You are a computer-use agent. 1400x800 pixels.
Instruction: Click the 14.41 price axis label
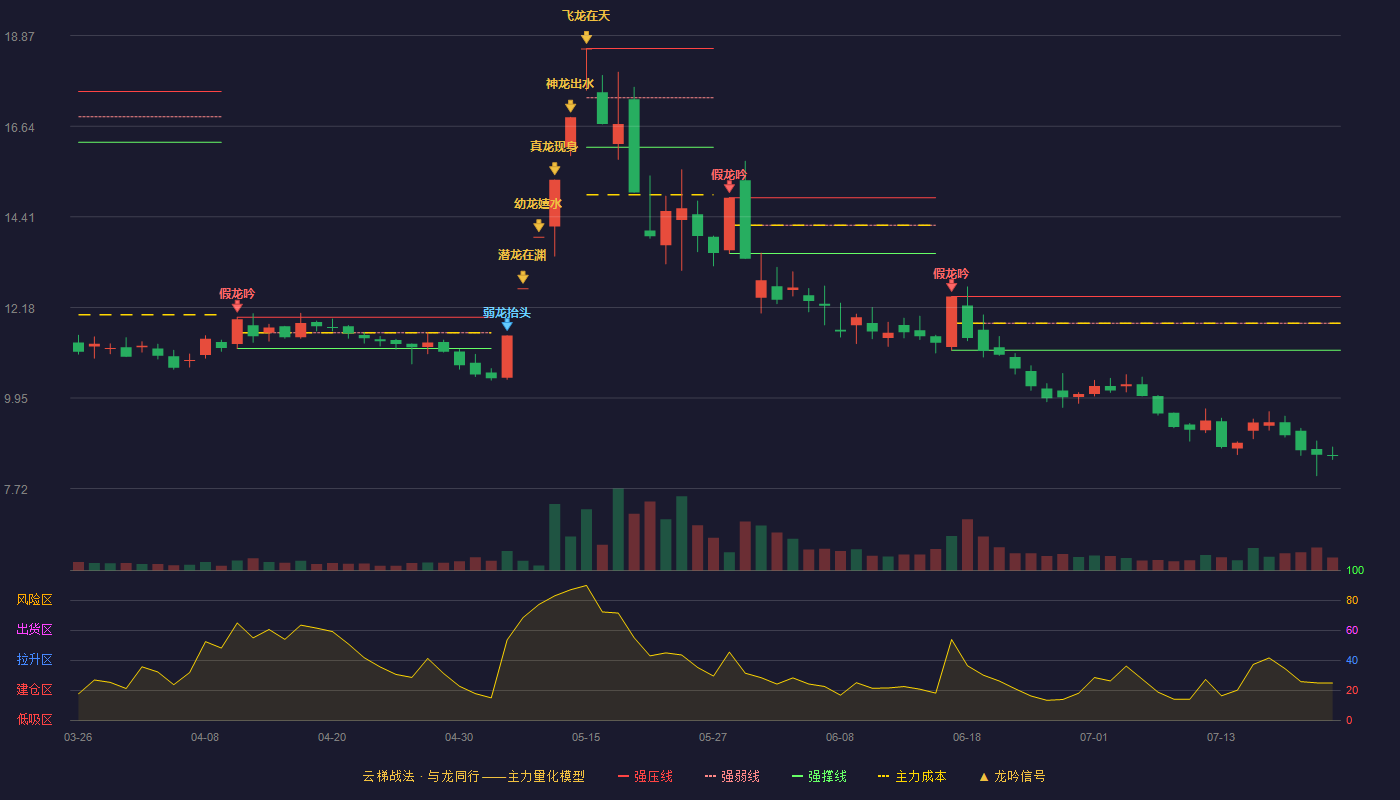coord(19,218)
